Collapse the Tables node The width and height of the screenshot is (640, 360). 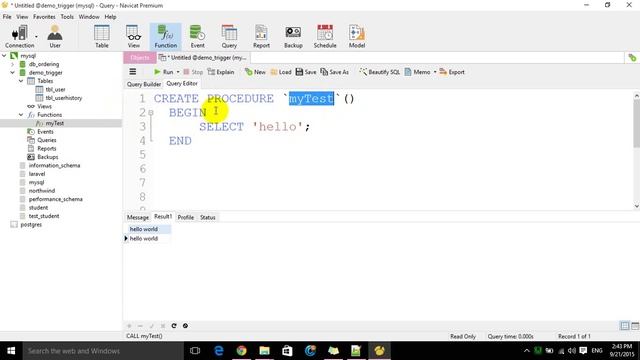click(21, 81)
